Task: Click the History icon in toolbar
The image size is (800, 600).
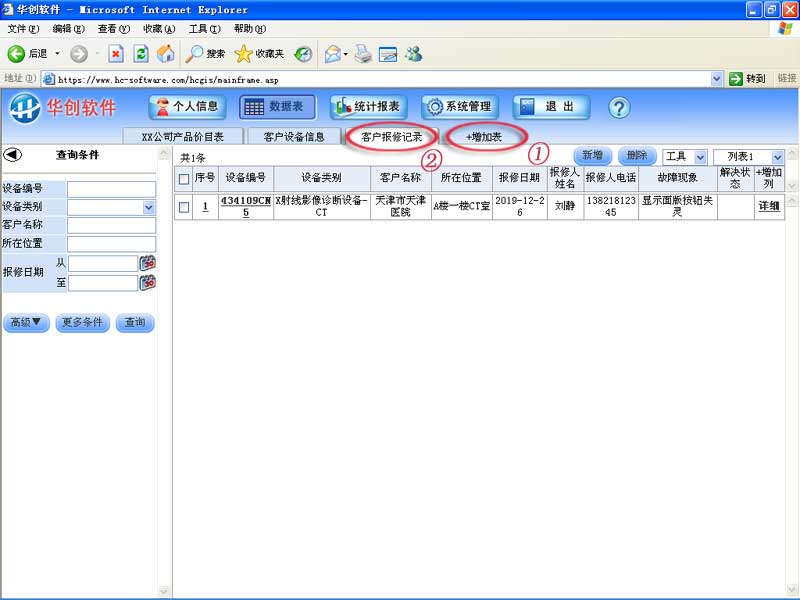Action: click(x=303, y=54)
